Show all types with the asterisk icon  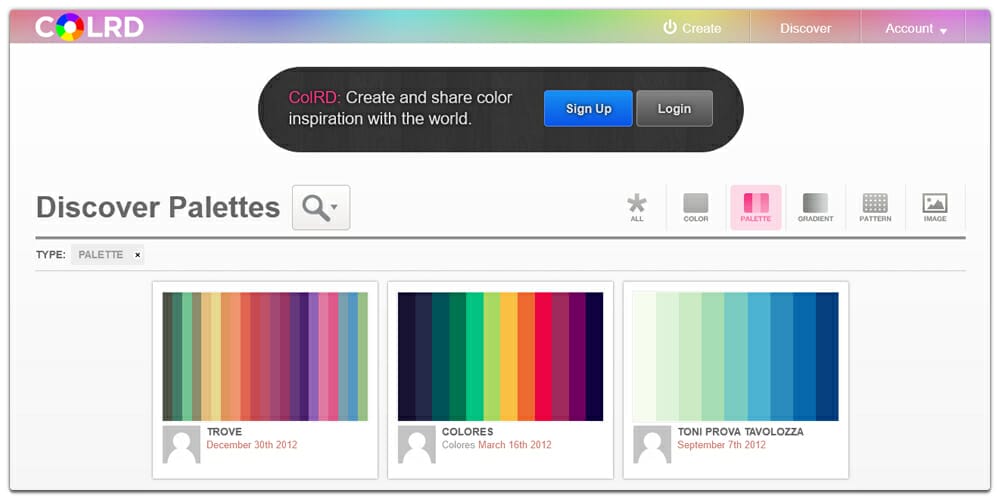tap(637, 207)
